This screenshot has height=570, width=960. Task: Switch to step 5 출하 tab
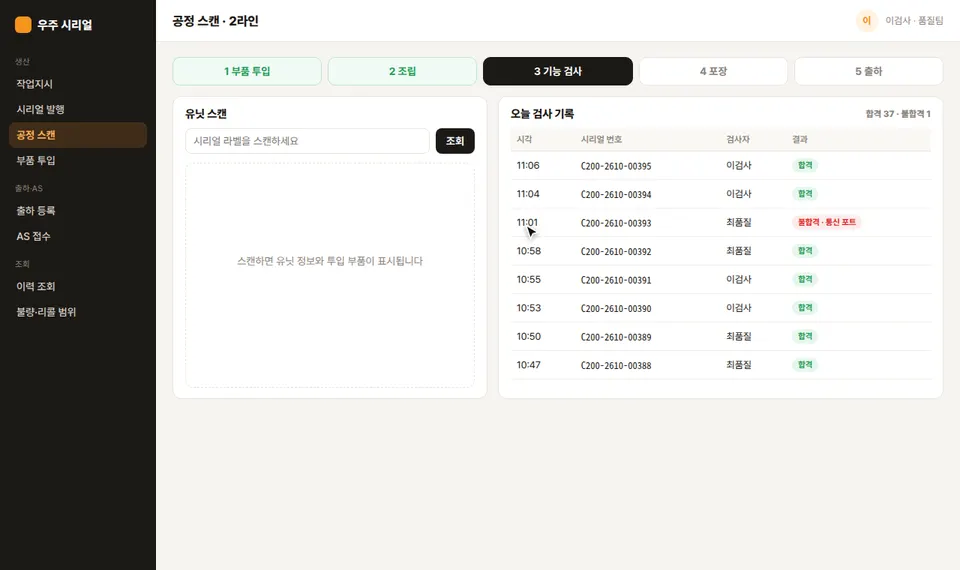click(869, 71)
